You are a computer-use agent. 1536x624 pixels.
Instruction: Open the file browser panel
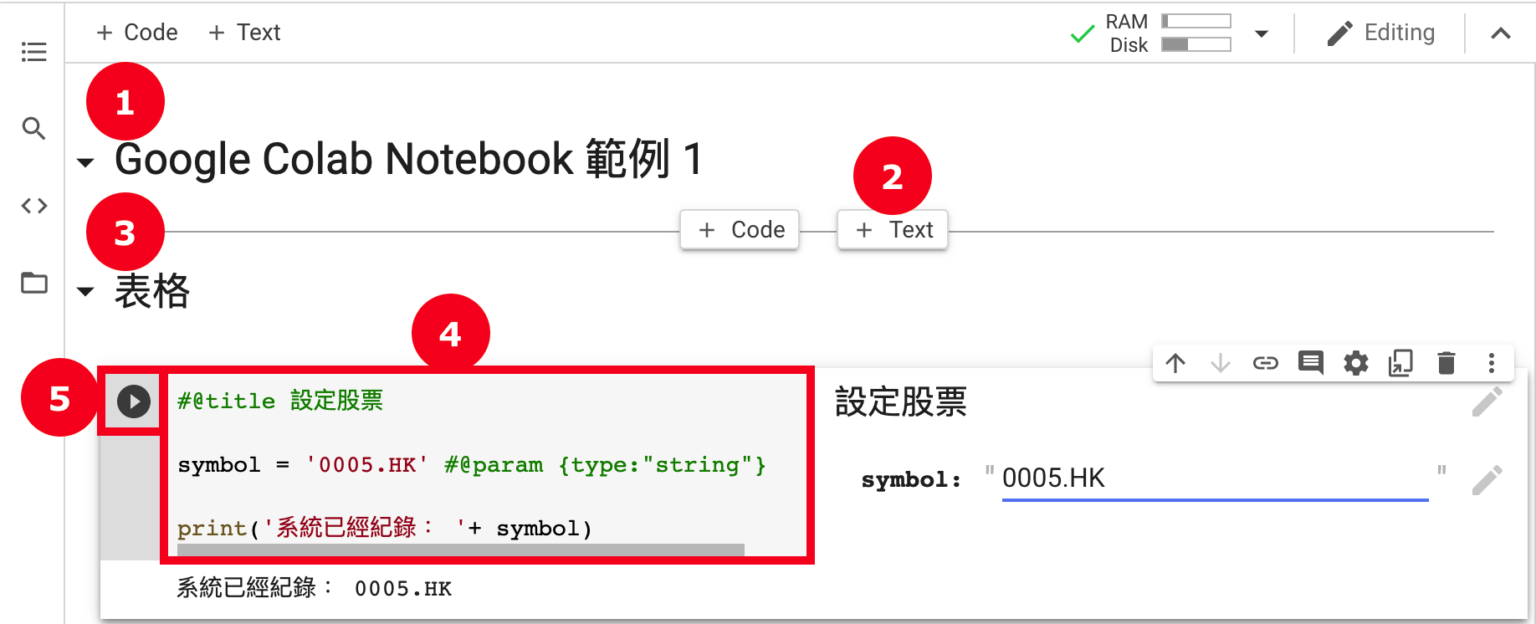point(33,283)
